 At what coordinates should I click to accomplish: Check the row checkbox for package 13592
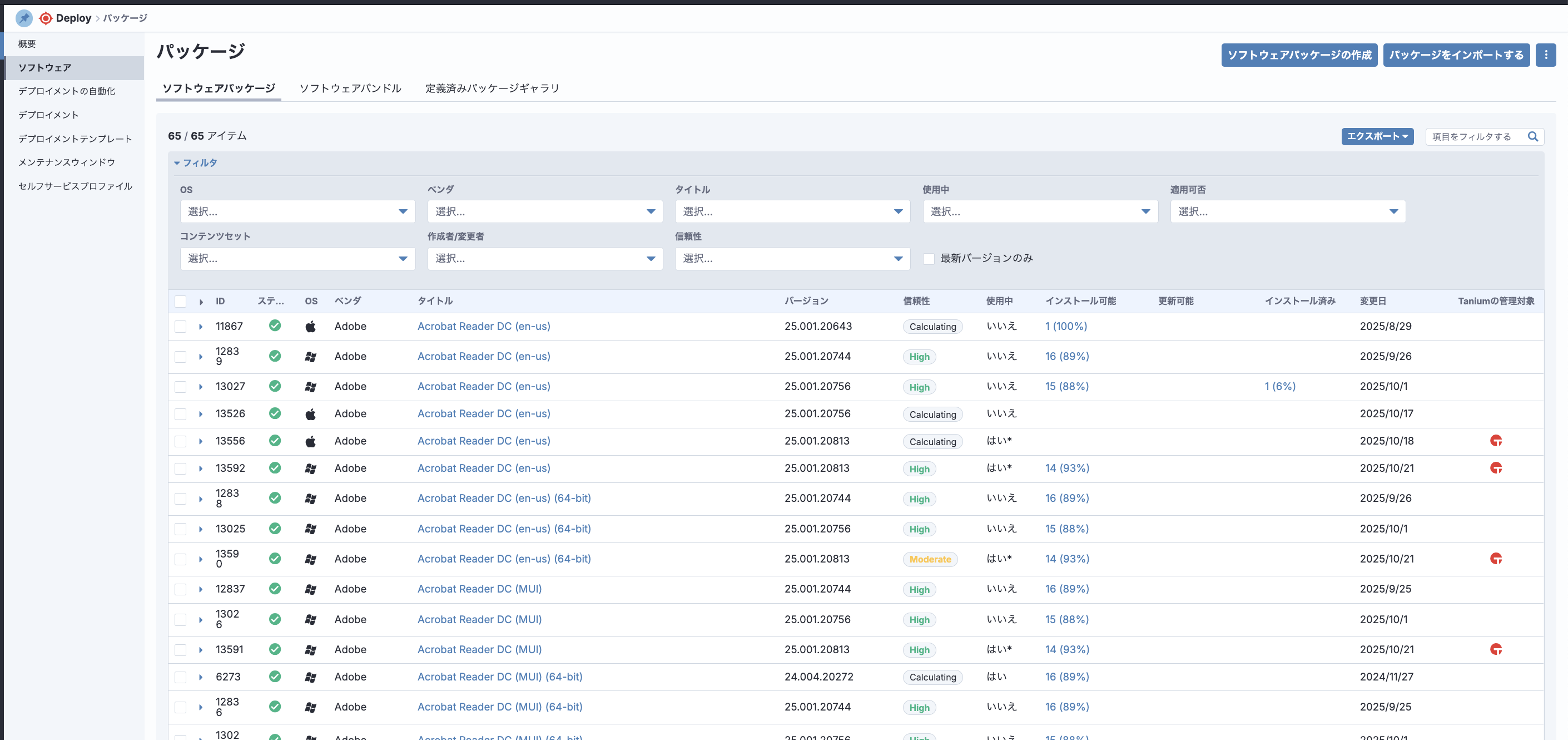point(180,468)
